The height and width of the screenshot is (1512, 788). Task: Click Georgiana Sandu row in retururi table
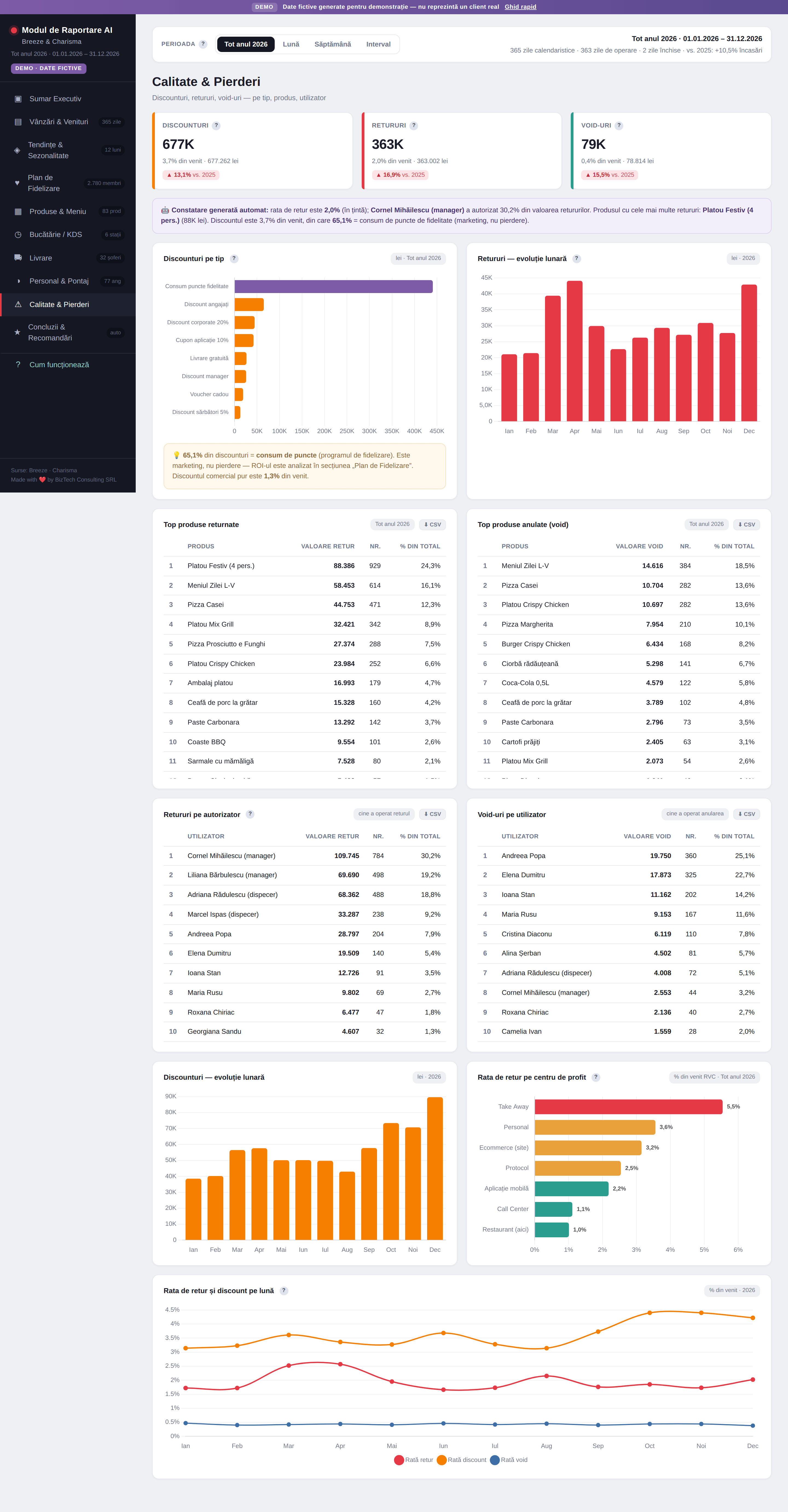pyautogui.click(x=305, y=1031)
